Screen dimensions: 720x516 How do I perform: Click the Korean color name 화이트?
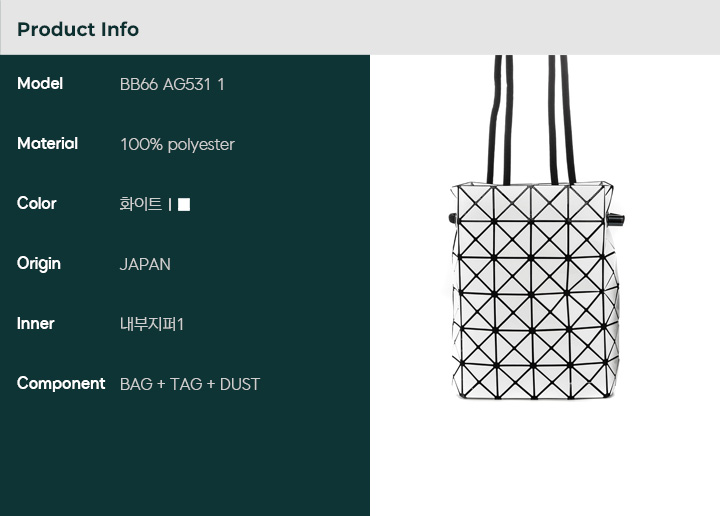click(141, 204)
